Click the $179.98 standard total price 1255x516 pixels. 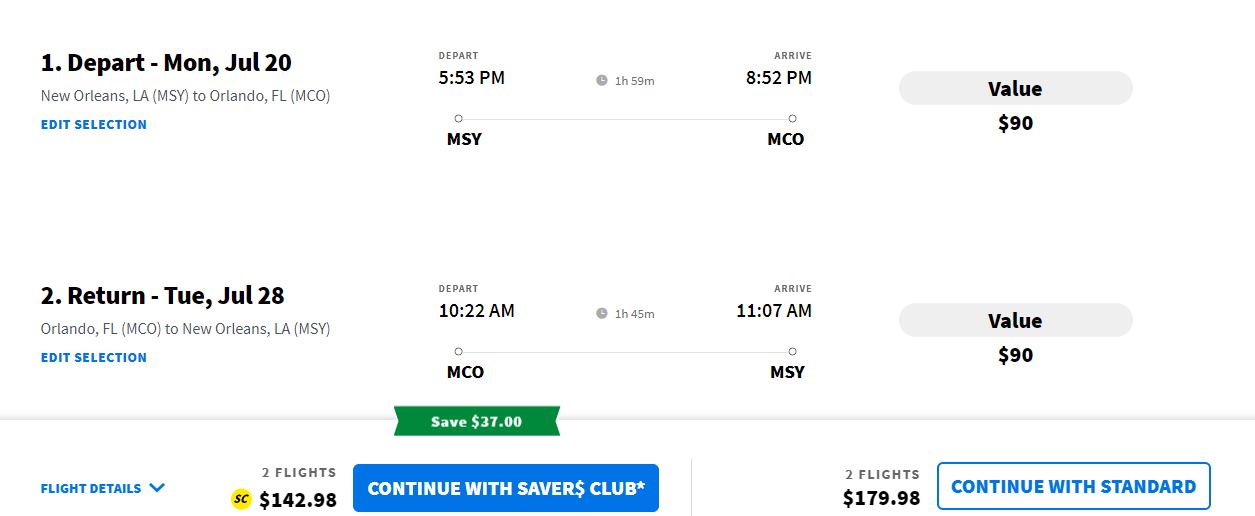pos(881,497)
